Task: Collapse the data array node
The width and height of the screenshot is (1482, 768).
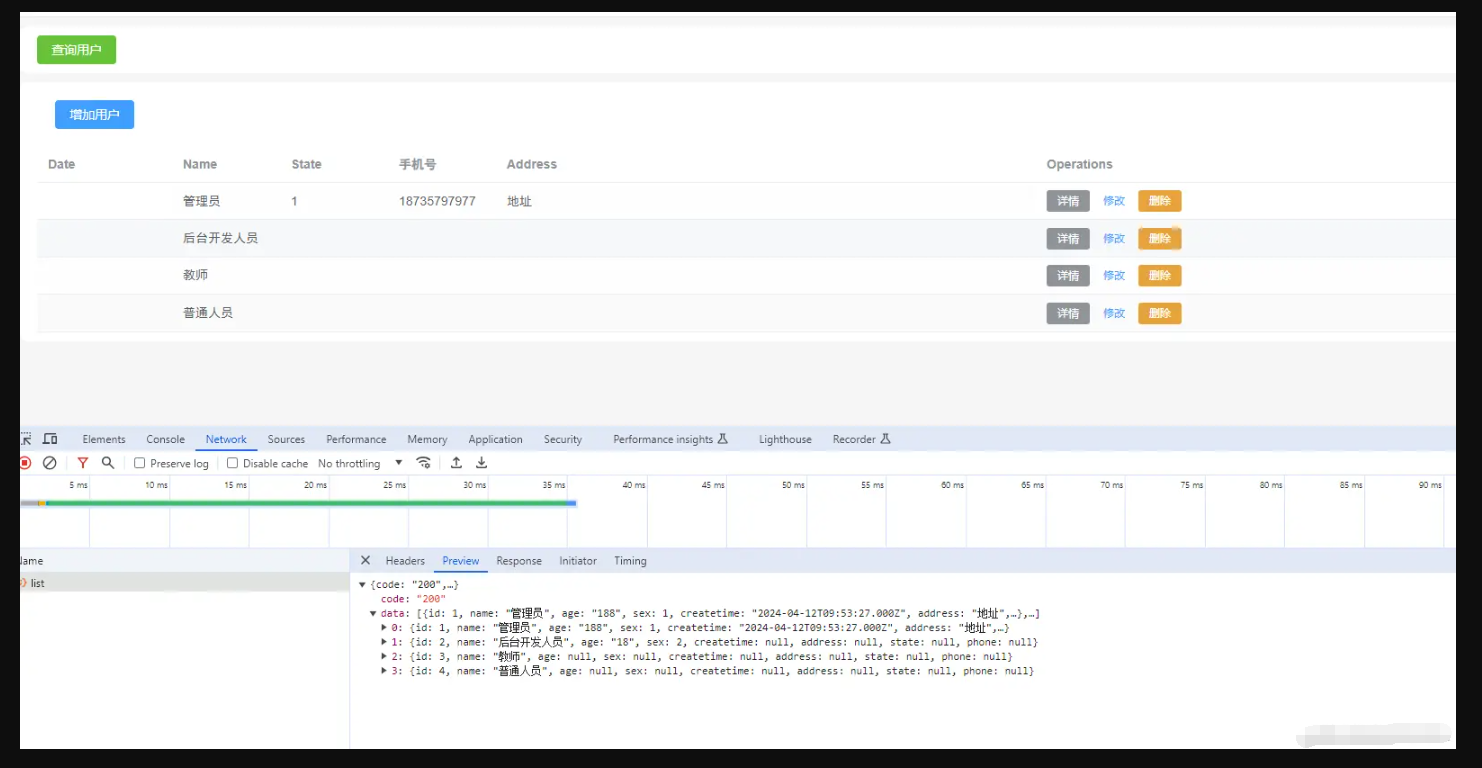Action: point(373,614)
